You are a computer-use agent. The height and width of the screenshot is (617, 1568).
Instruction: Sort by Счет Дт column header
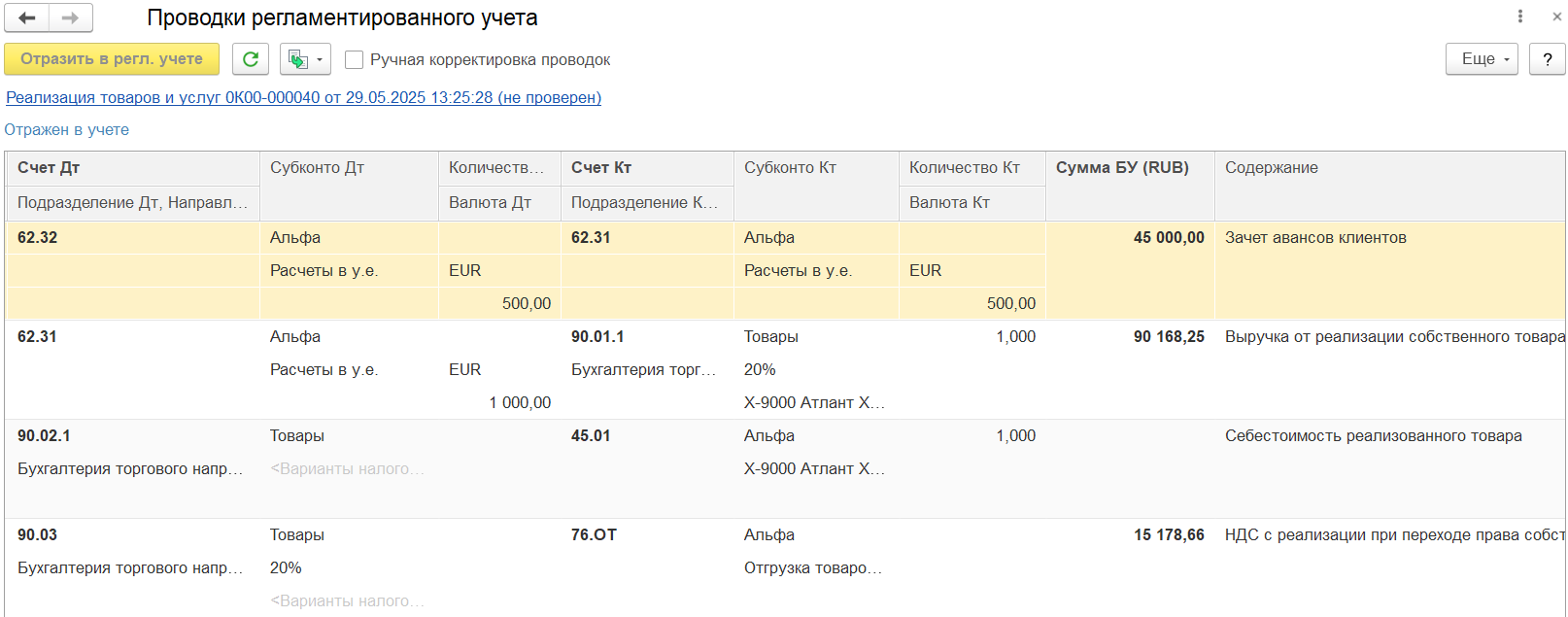pyautogui.click(x=49, y=167)
